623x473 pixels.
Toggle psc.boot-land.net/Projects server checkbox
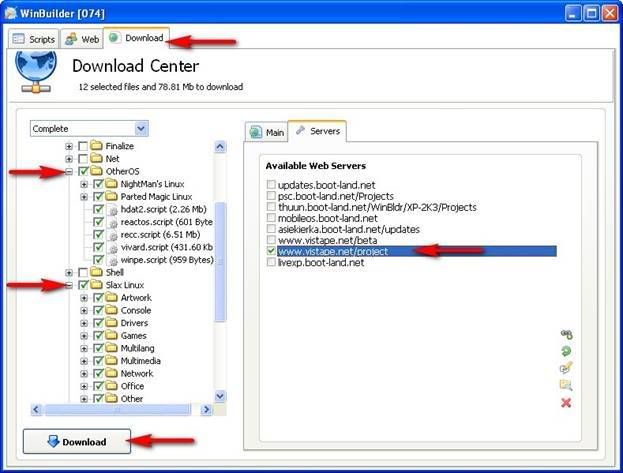click(271, 196)
